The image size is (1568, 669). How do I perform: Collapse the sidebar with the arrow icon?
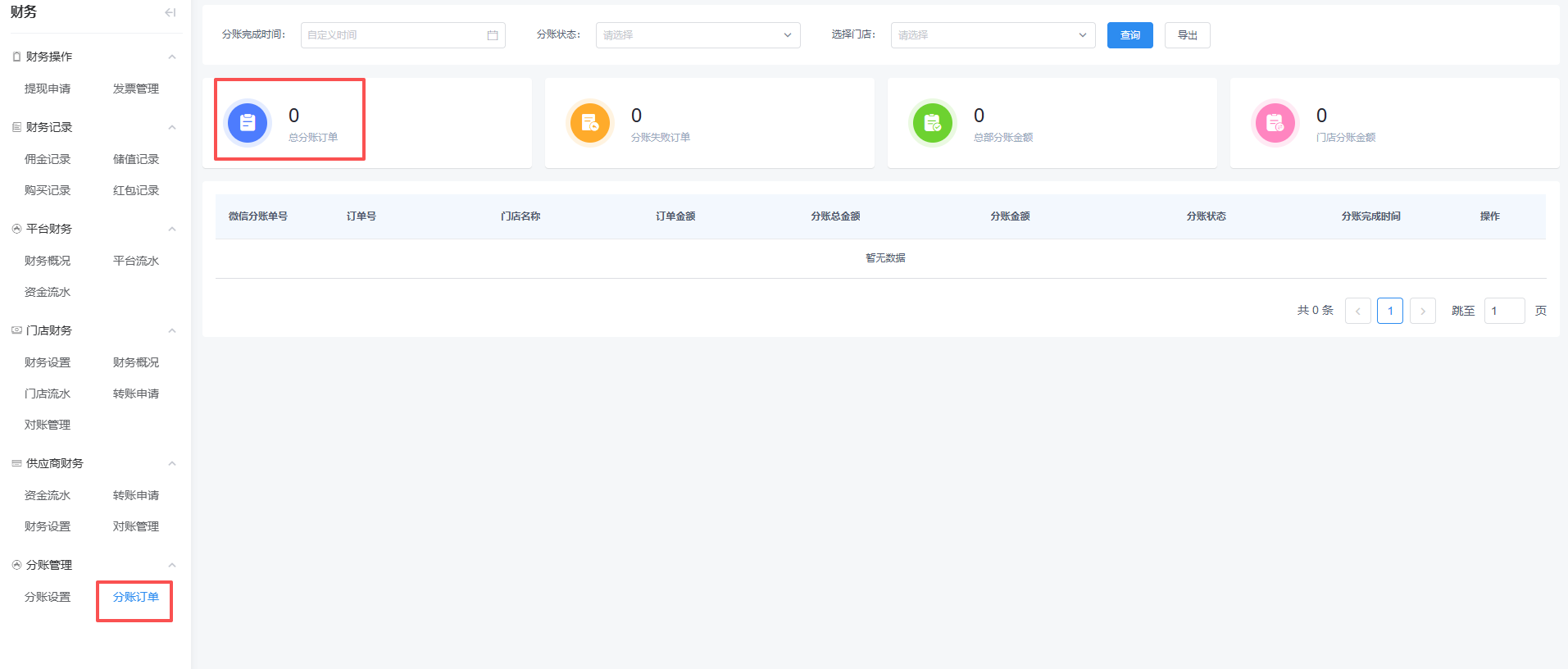tap(170, 12)
